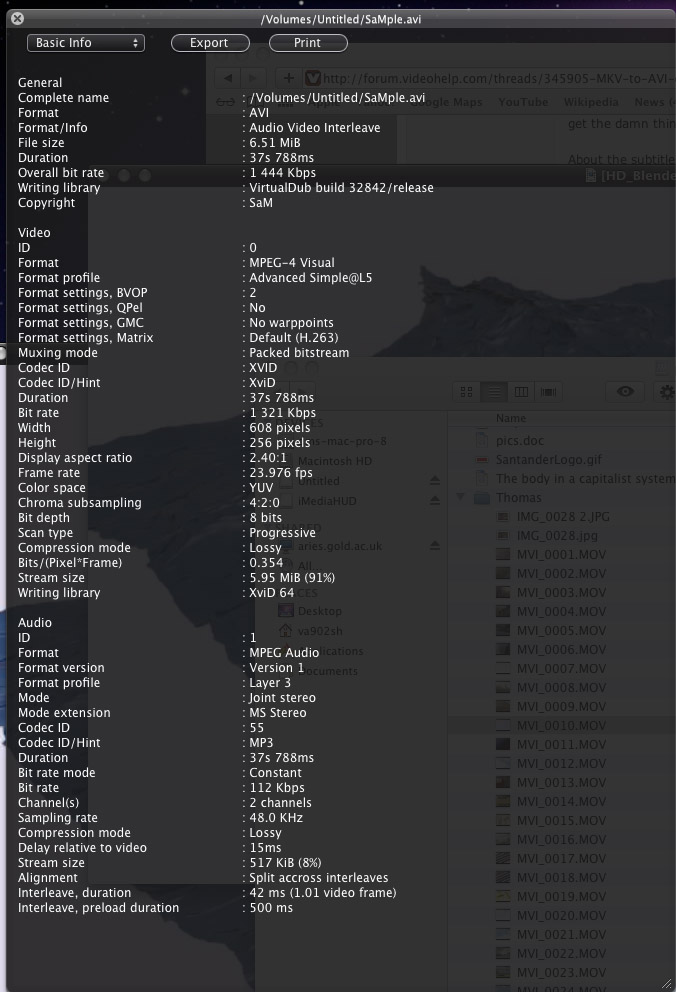
Task: Collapse the Thomas folder disclosure triangle
Action: (x=460, y=497)
